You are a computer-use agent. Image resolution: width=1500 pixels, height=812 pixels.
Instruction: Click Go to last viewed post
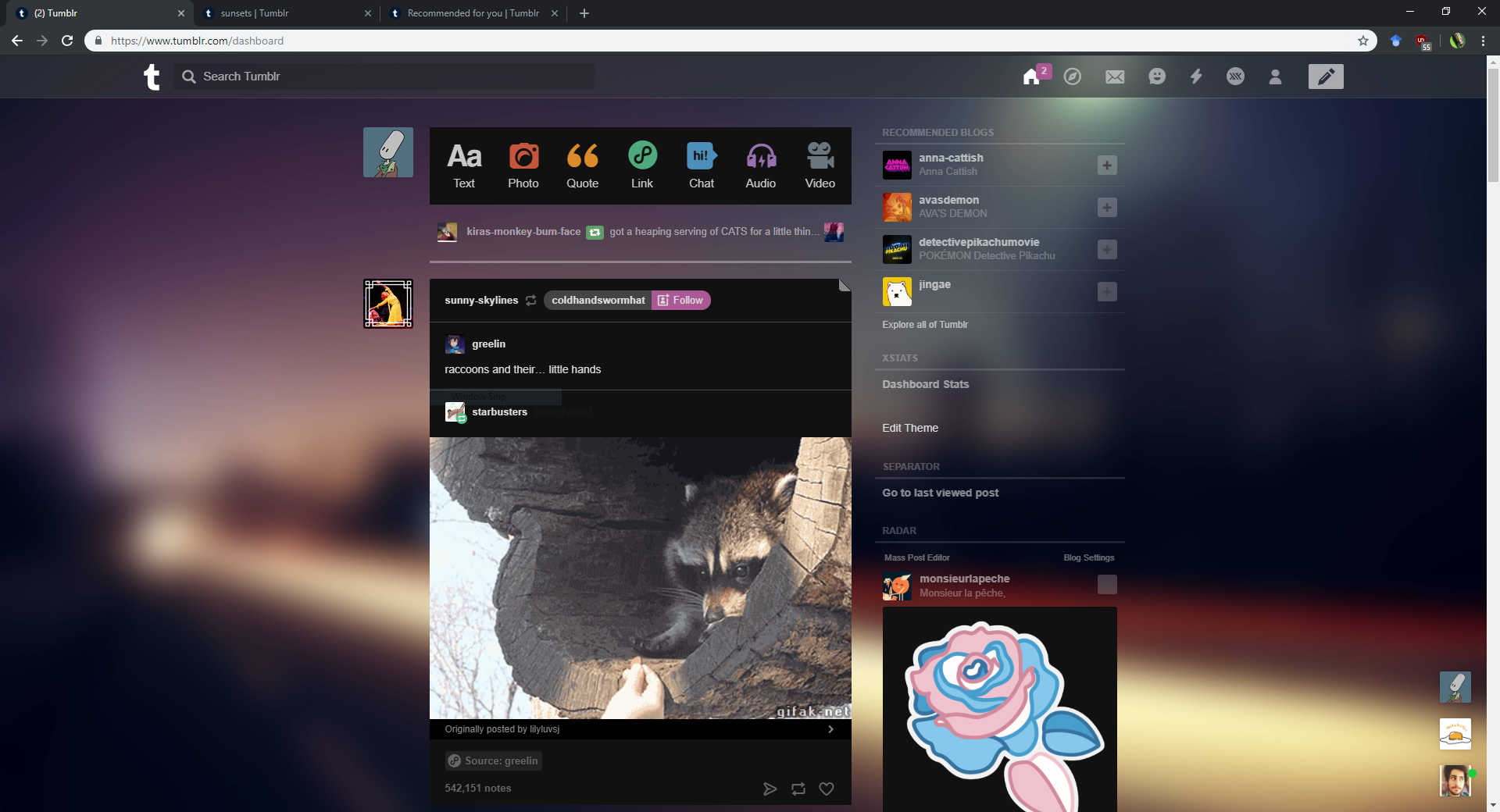click(941, 493)
